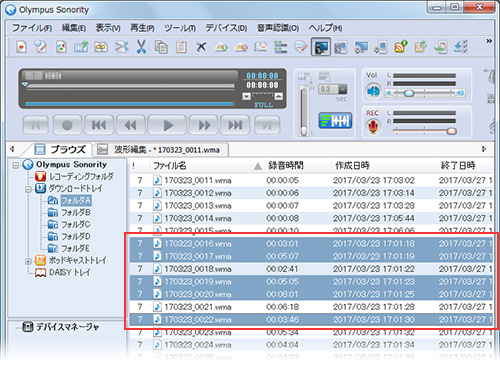The width and height of the screenshot is (500, 365).
Task: Switch to the ブラウズ tab
Action: pos(60,149)
